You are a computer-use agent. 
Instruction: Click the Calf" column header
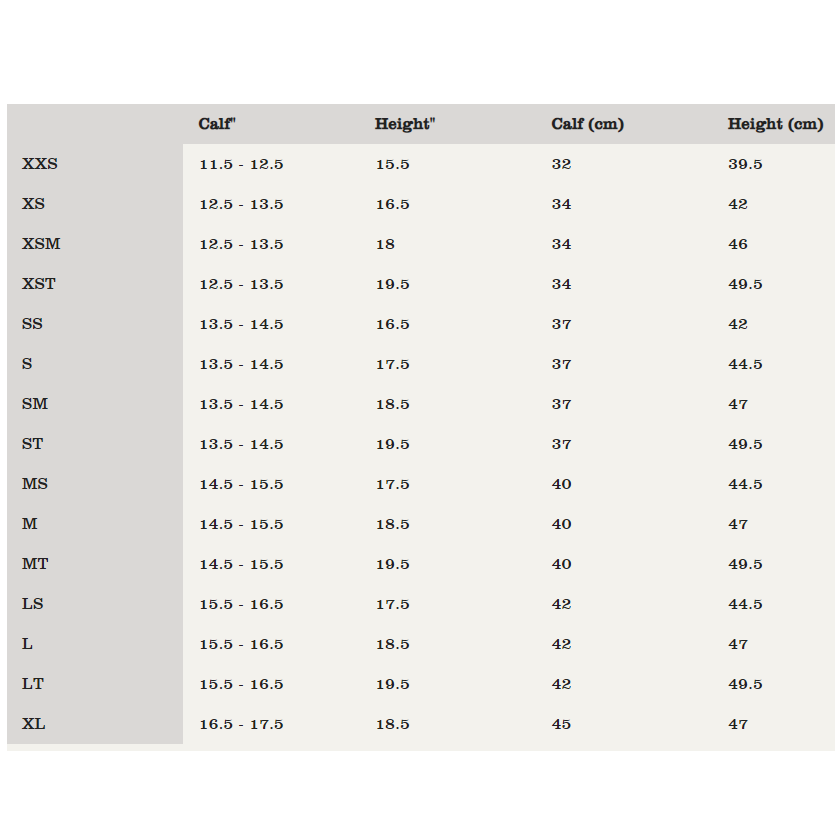[x=217, y=124]
